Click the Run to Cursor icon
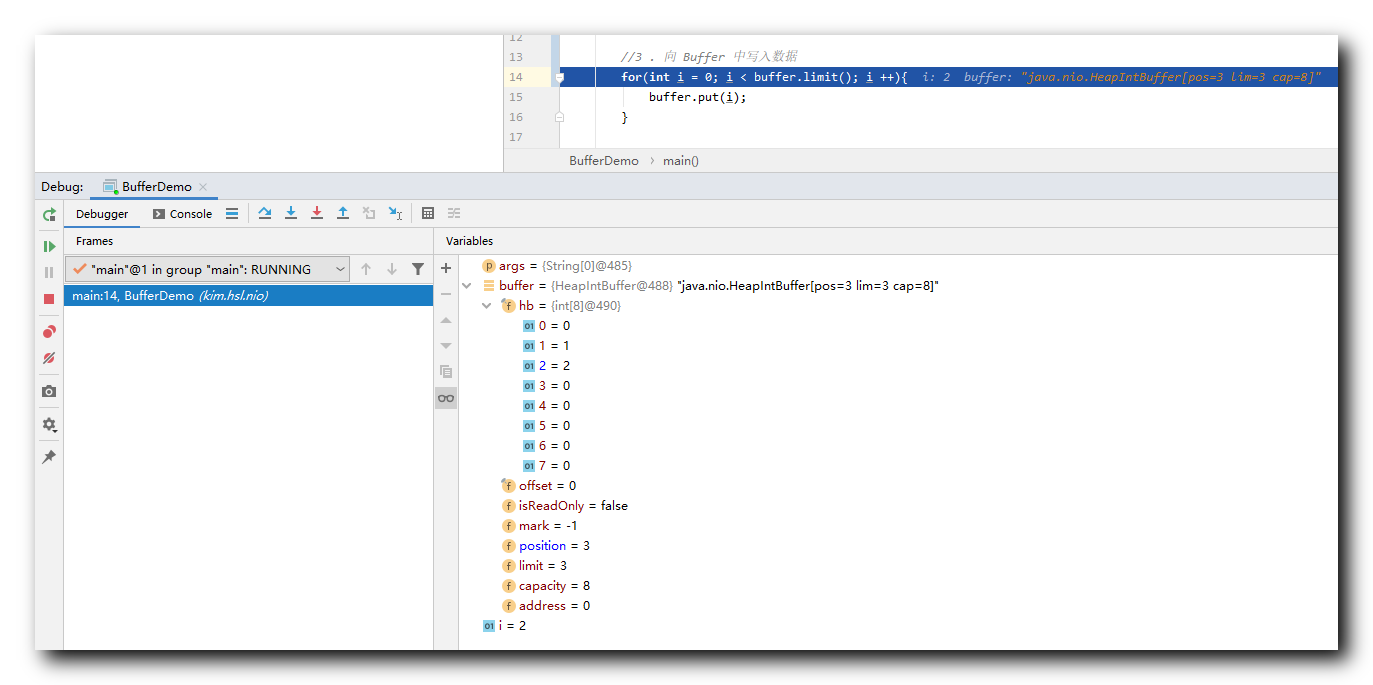1373x685 pixels. pos(395,213)
